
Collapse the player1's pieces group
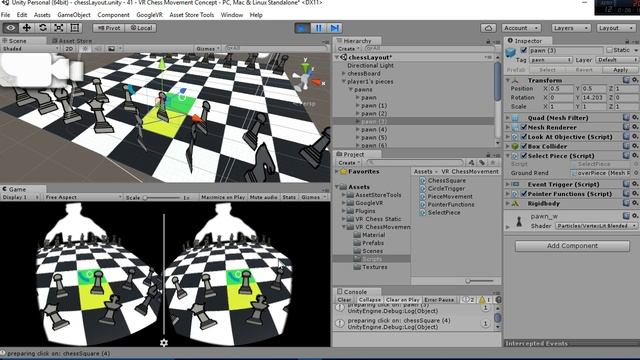pos(344,82)
